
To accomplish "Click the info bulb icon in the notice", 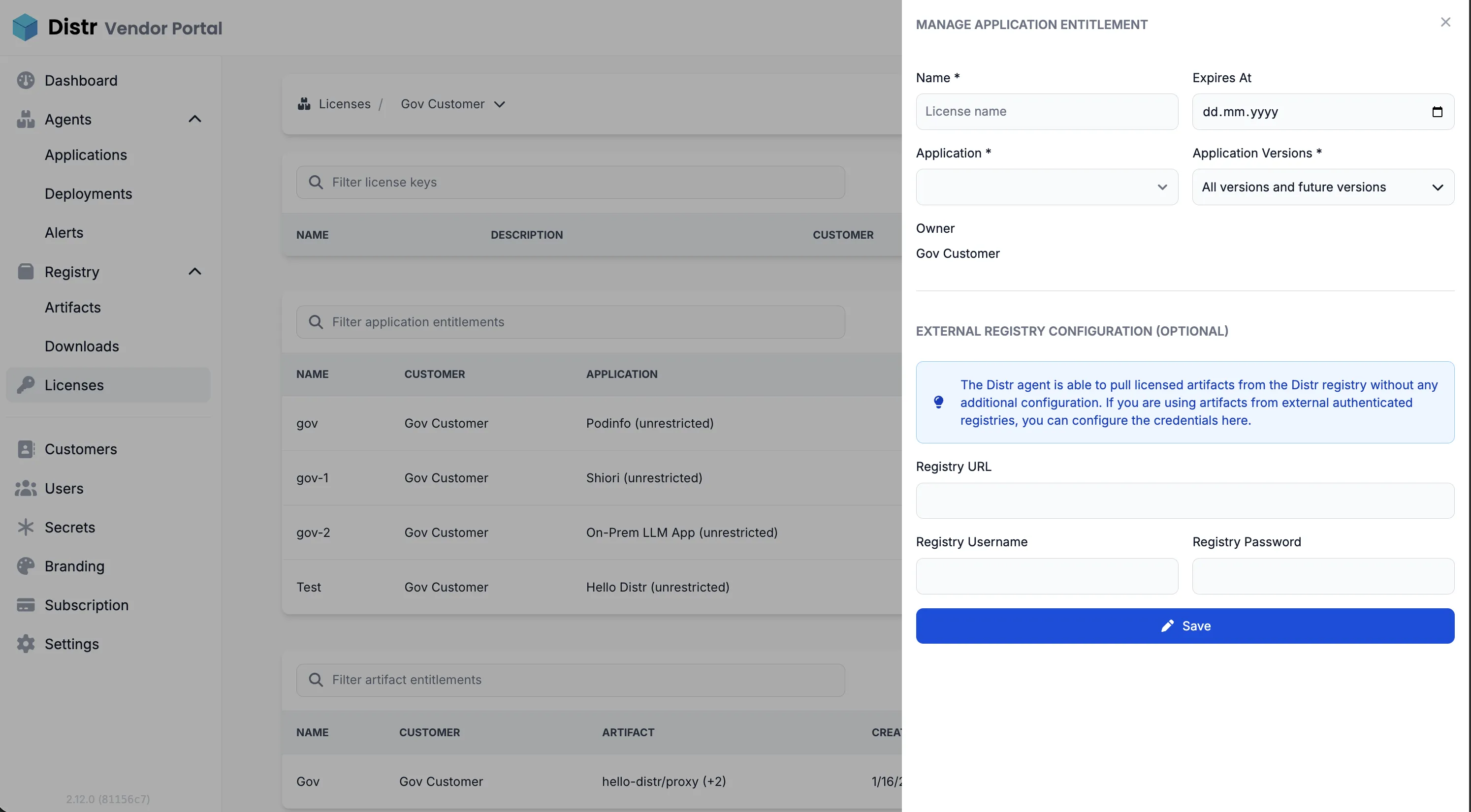I will click(938, 402).
